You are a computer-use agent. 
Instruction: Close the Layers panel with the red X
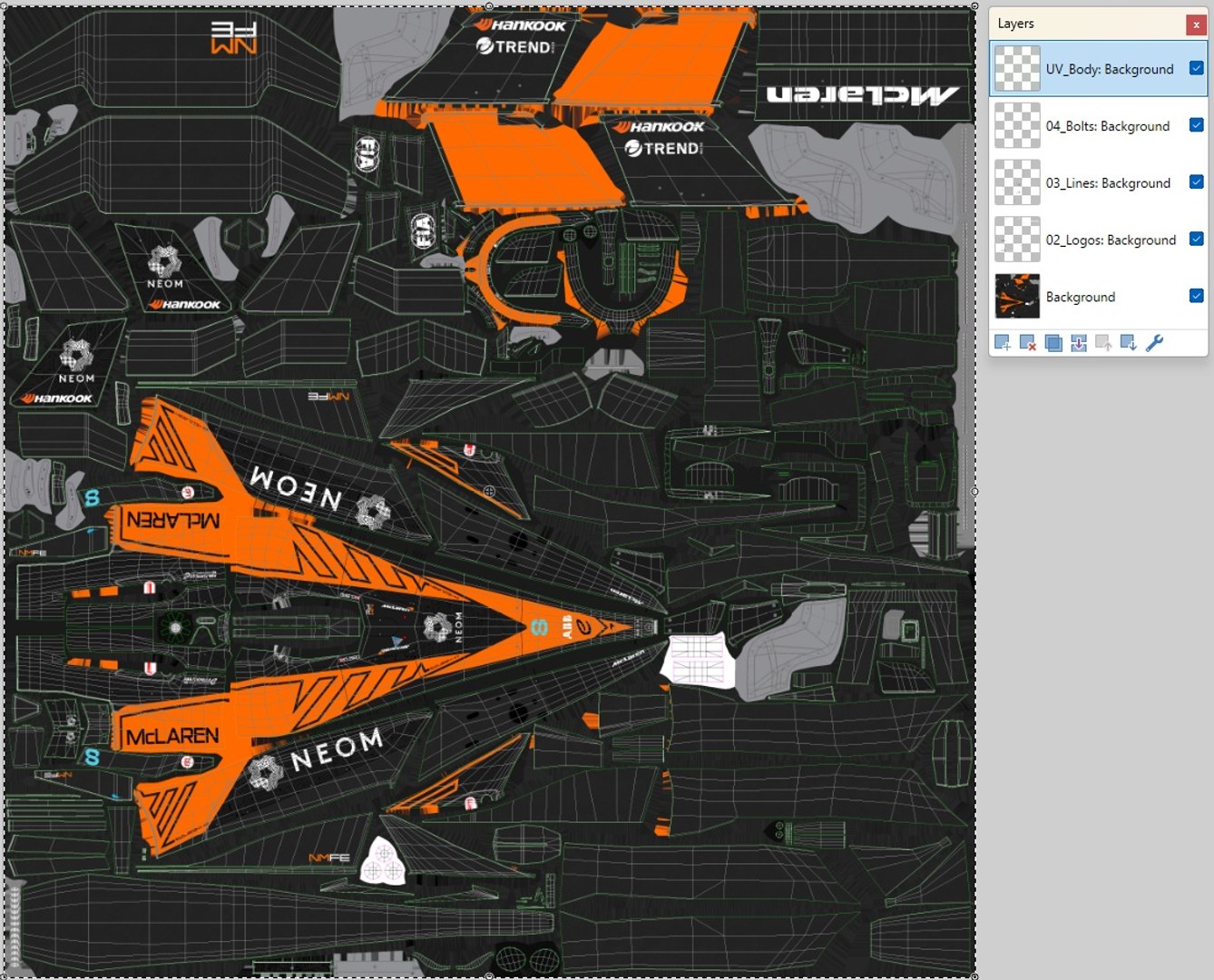pos(1196,24)
